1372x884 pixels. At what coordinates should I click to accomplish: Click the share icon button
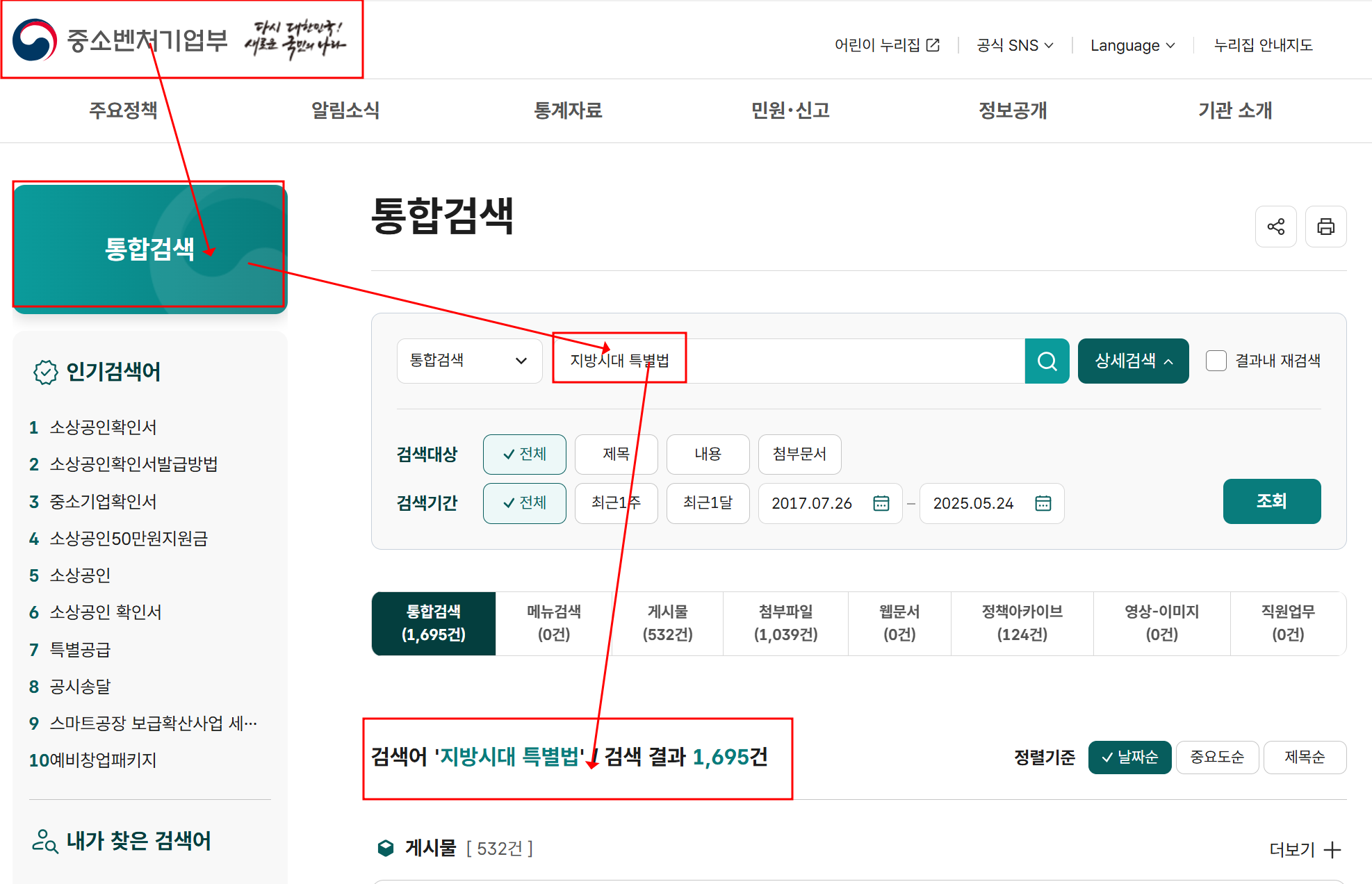click(1275, 227)
